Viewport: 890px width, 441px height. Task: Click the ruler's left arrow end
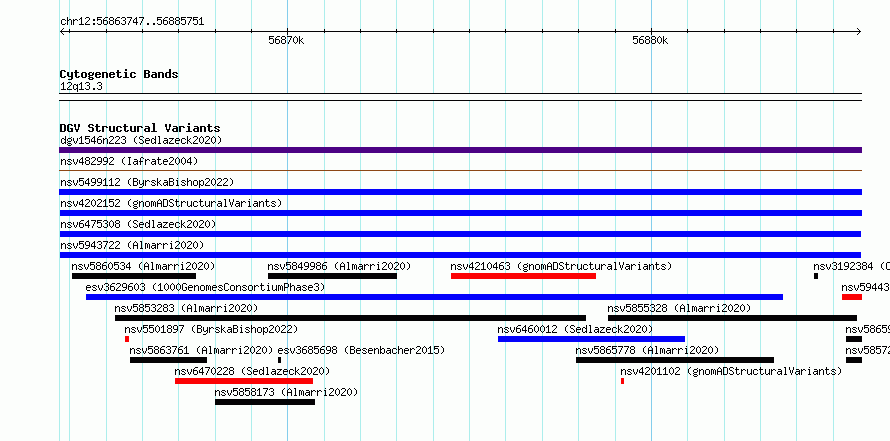tap(63, 32)
